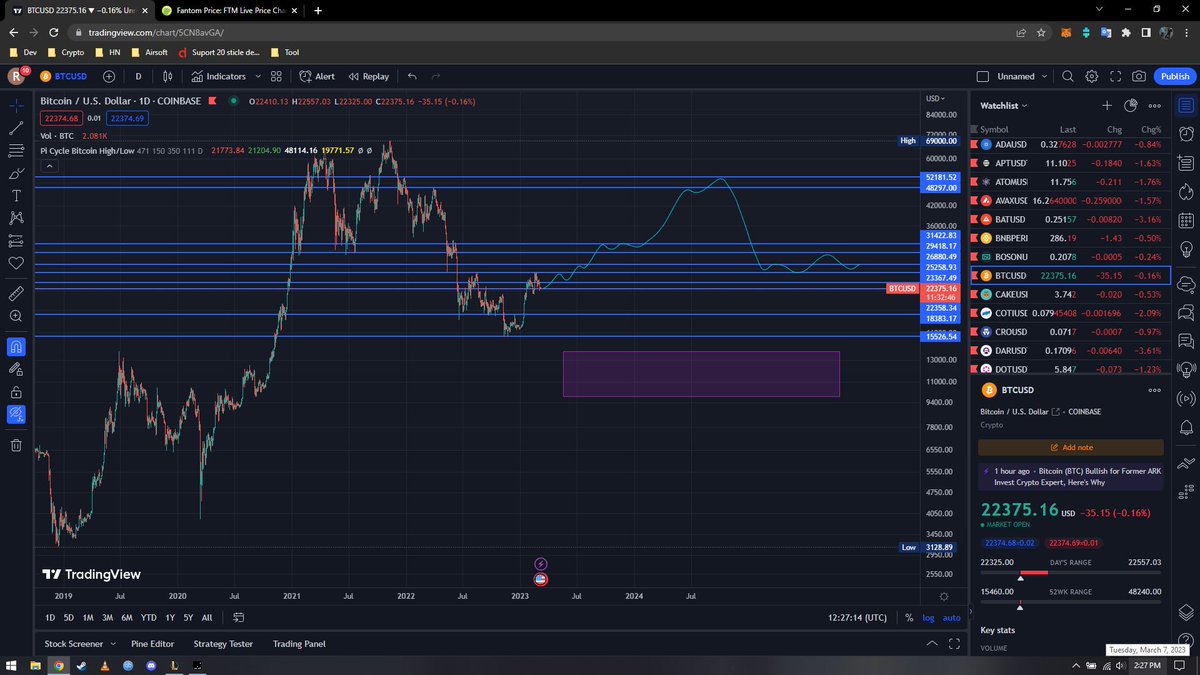The width and height of the screenshot is (1200, 675).
Task: Open watchlist advanced view pie icon
Action: coord(1131,105)
